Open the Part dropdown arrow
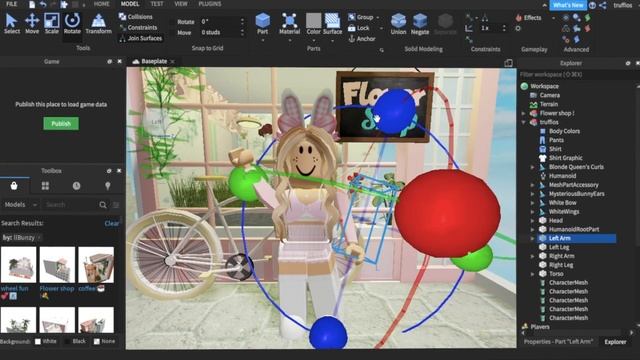 click(x=262, y=40)
